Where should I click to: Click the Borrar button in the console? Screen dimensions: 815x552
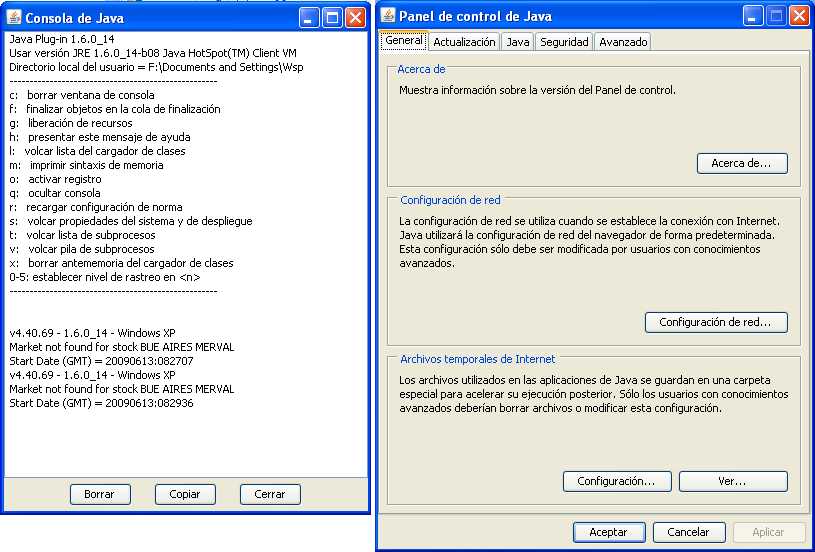100,494
